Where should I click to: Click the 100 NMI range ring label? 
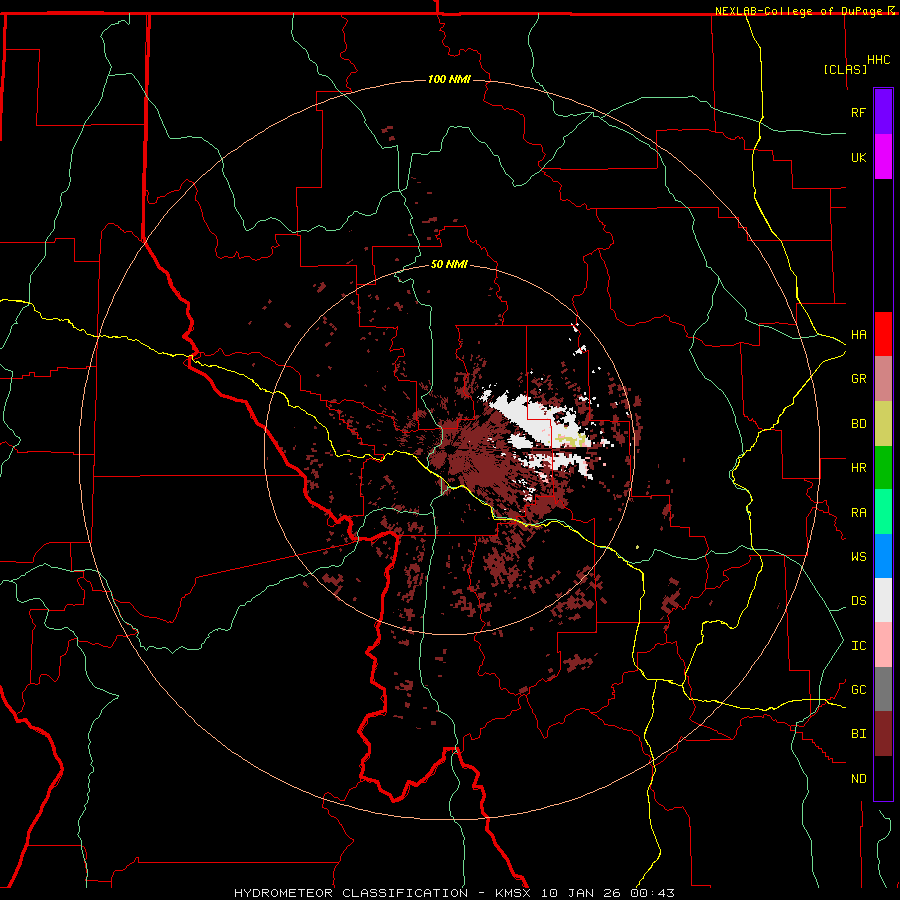(x=449, y=79)
